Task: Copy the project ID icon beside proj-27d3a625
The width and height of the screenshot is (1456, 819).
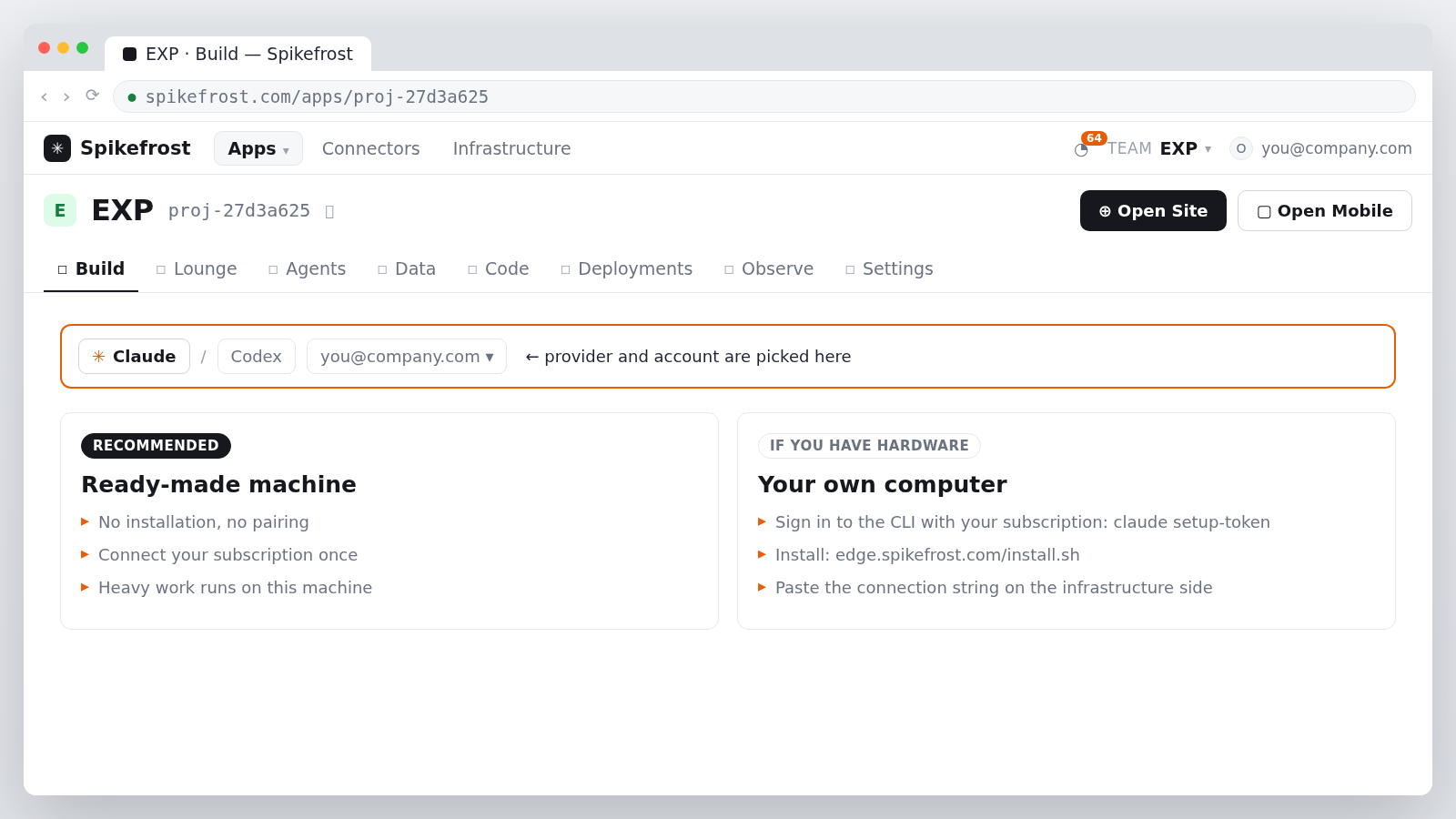Action: [x=329, y=211]
